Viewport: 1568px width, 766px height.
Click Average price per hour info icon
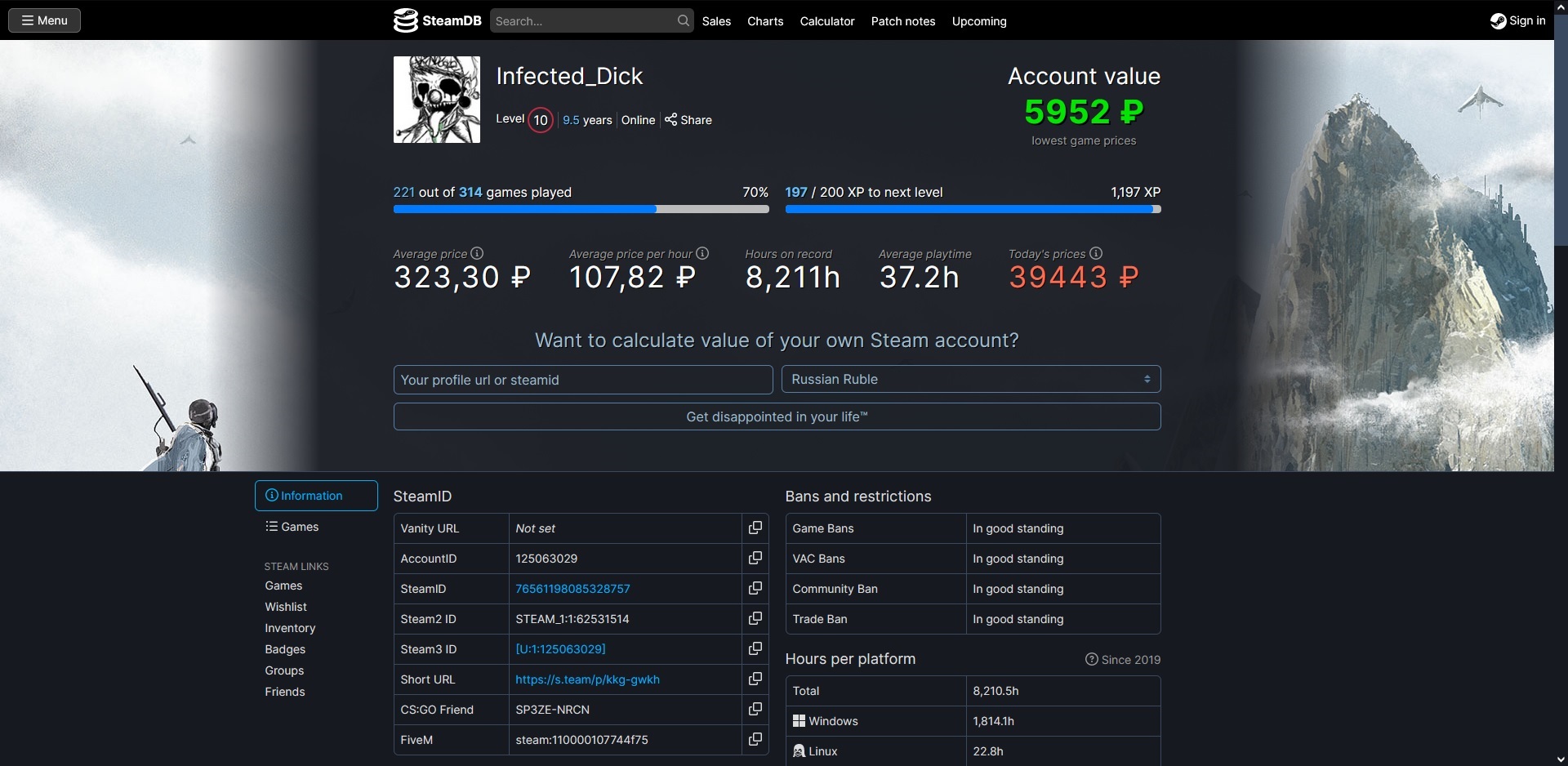click(702, 253)
